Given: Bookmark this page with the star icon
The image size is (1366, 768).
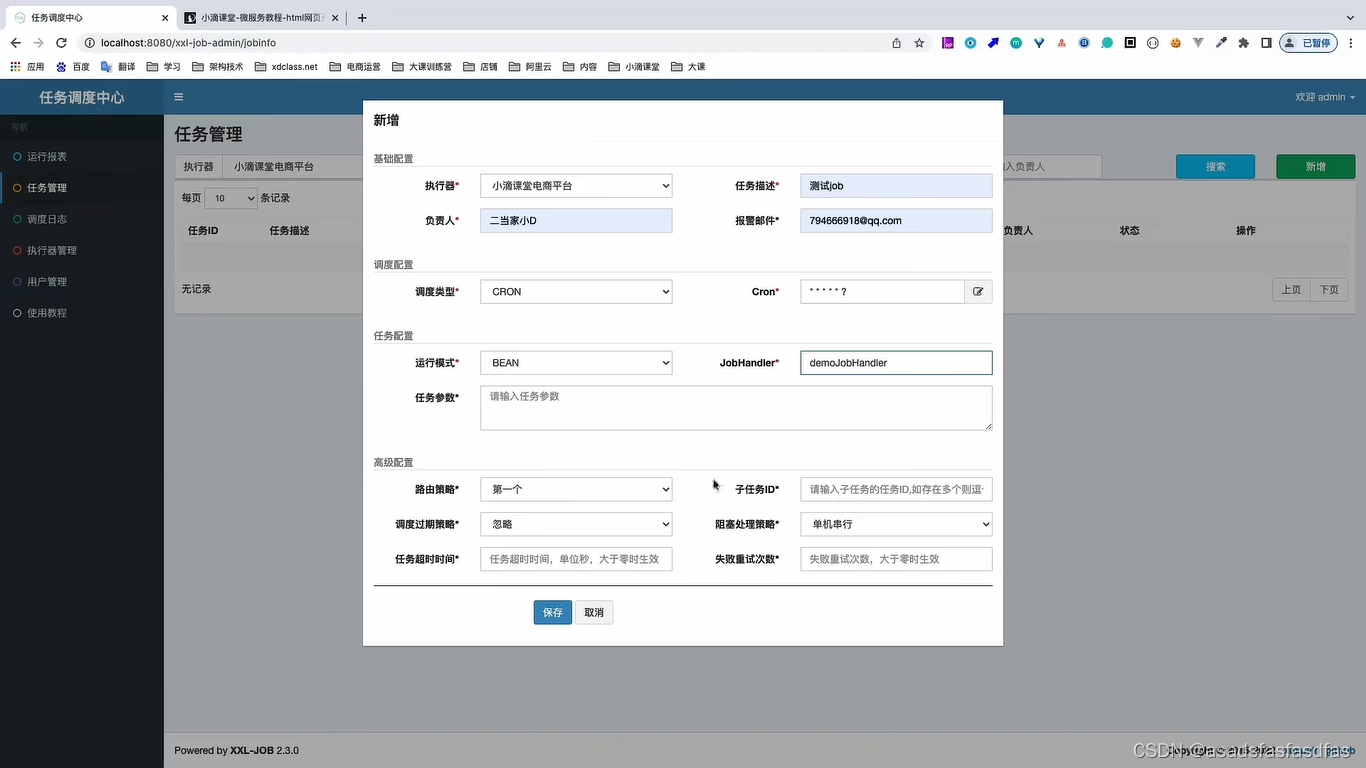Looking at the screenshot, I should coord(919,43).
